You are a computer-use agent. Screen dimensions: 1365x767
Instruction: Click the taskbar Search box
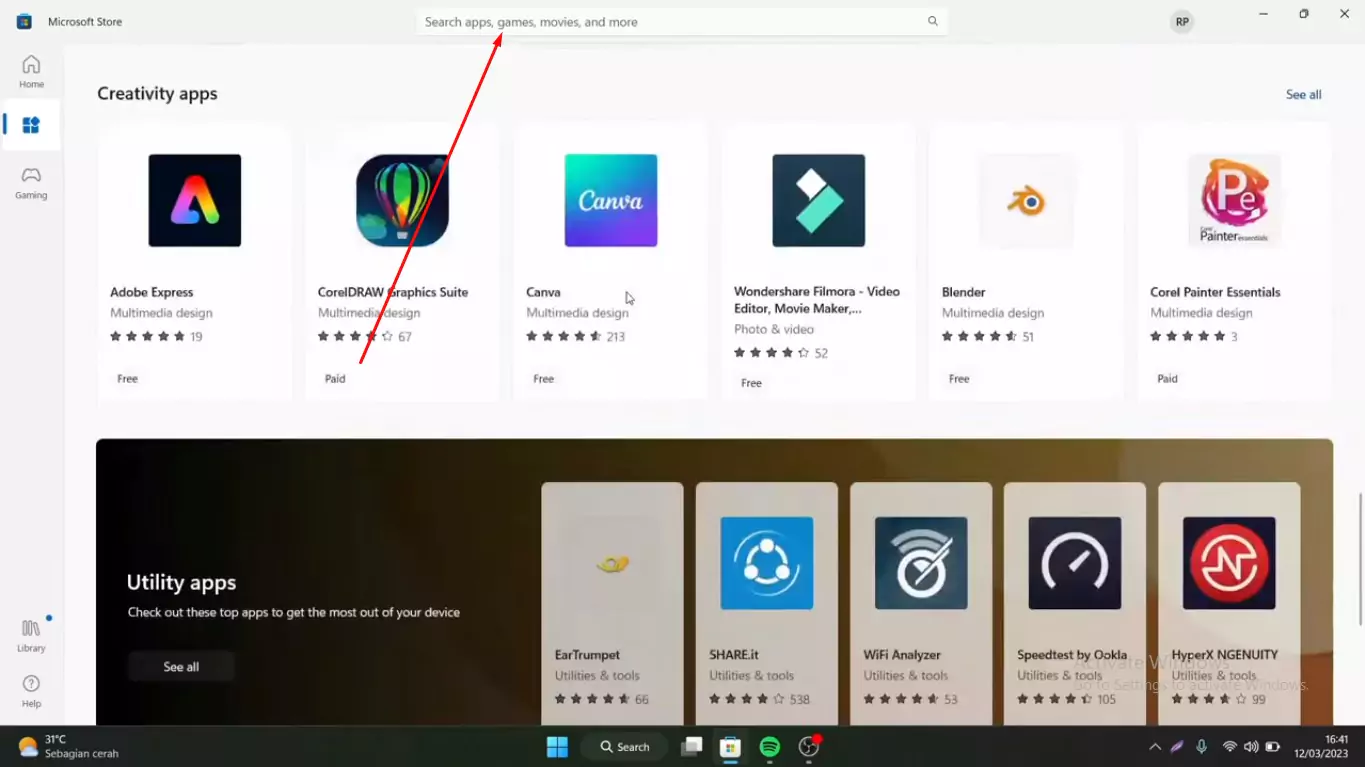[625, 746]
